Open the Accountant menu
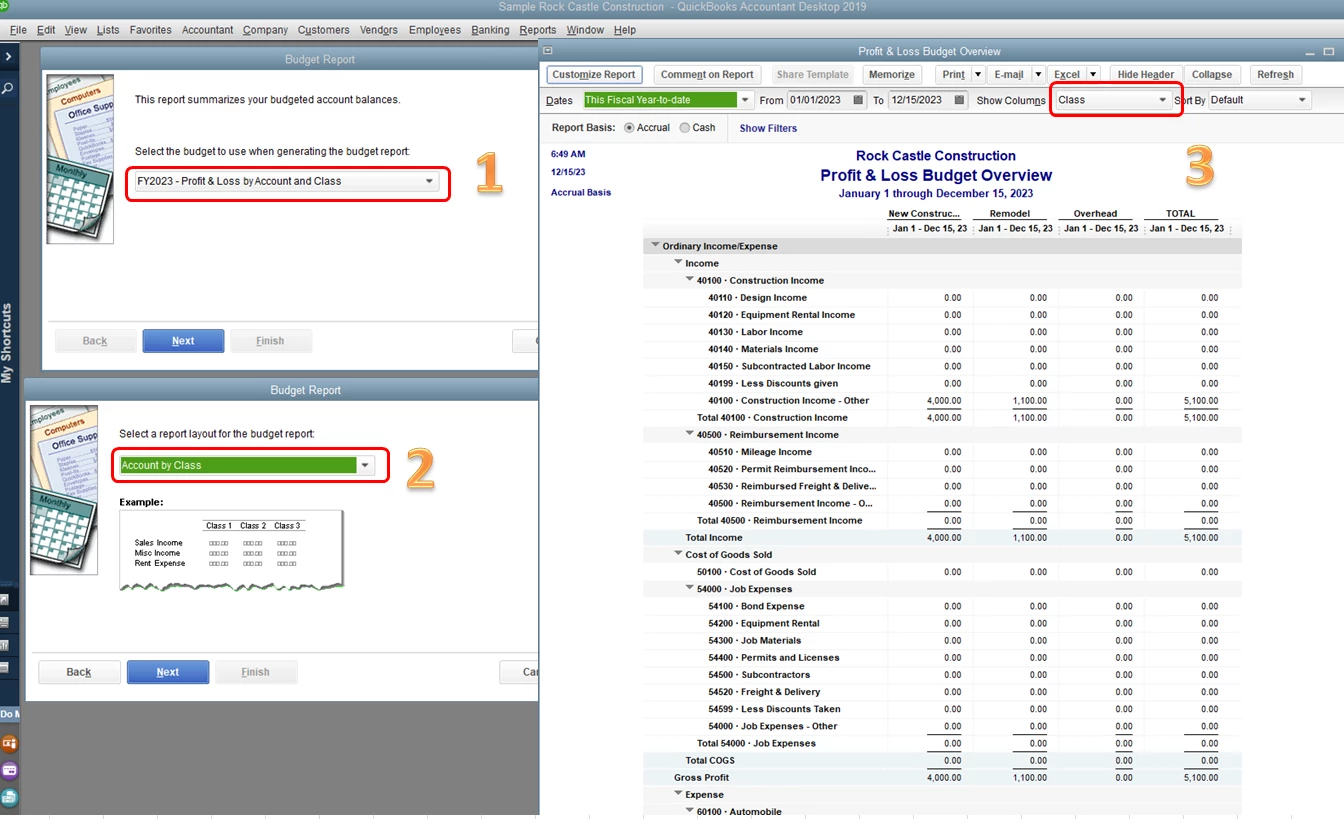Image resolution: width=1344 pixels, height=819 pixels. coord(208,30)
